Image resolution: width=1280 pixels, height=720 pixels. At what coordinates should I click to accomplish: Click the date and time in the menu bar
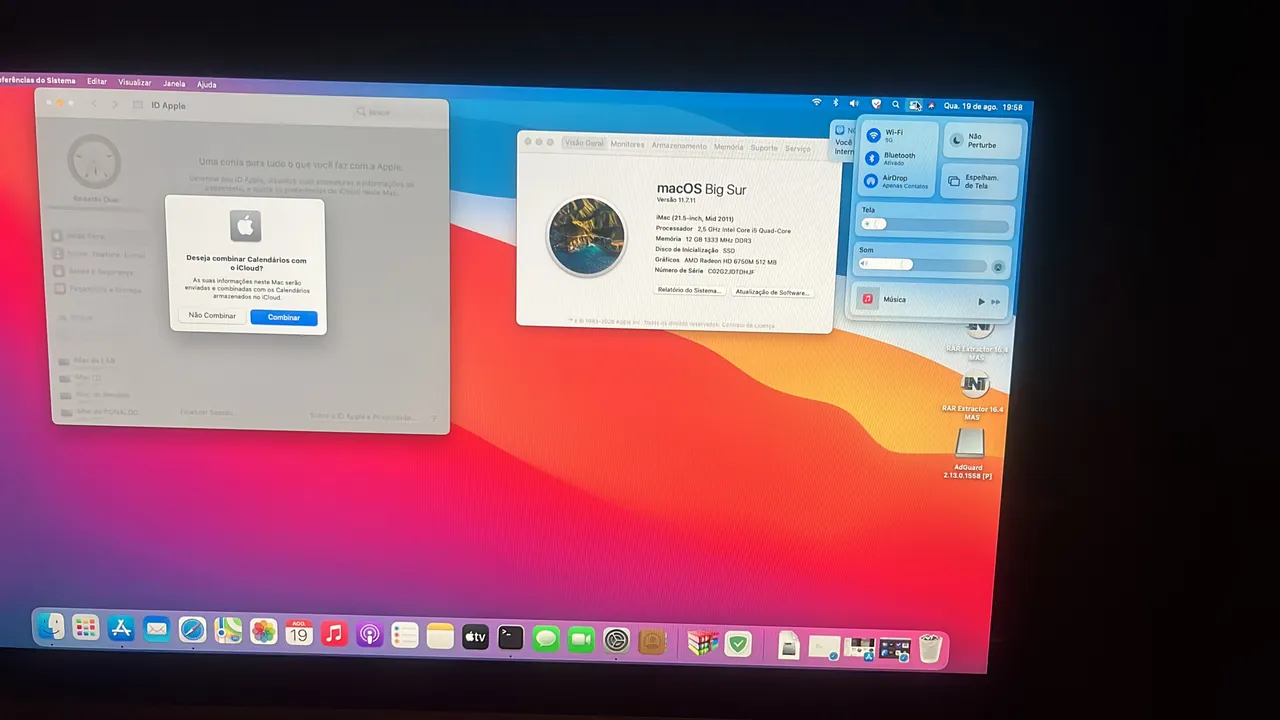(x=983, y=107)
